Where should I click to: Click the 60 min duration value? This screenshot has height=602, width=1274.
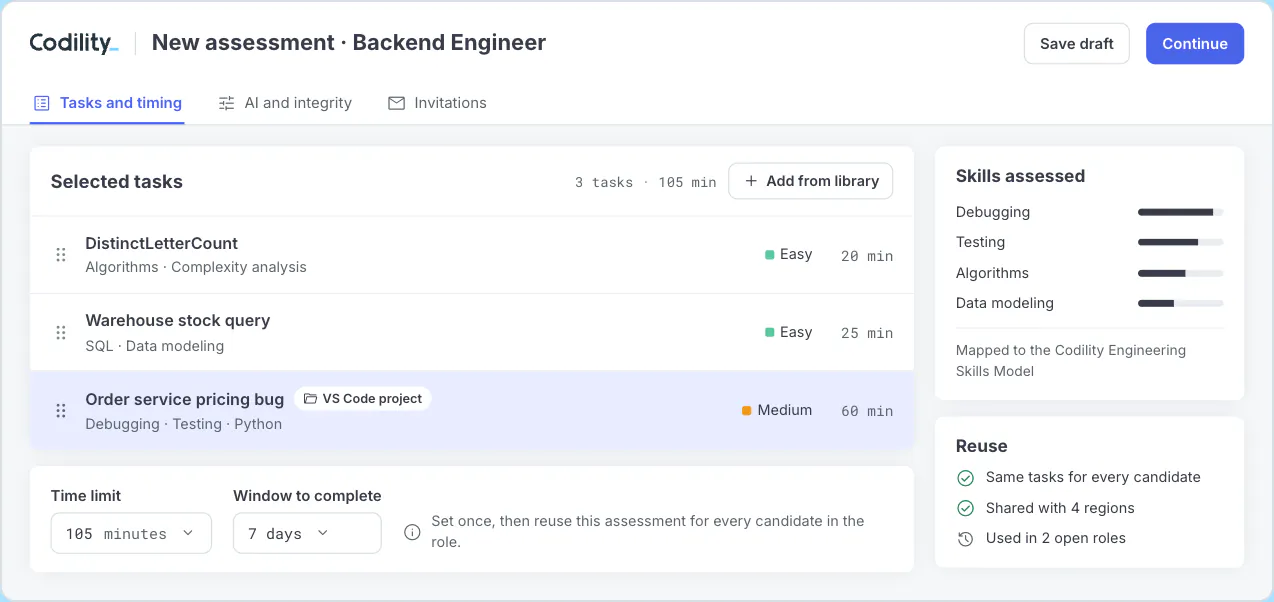(x=867, y=411)
